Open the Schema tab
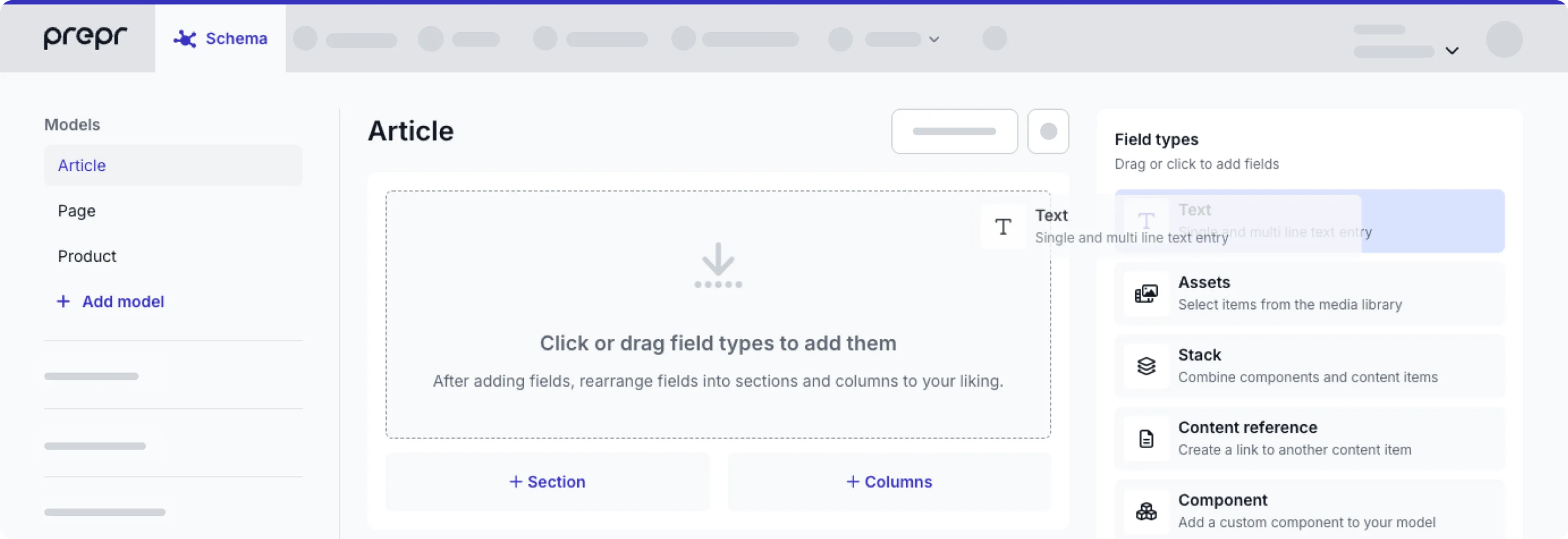1568x539 pixels. [220, 38]
